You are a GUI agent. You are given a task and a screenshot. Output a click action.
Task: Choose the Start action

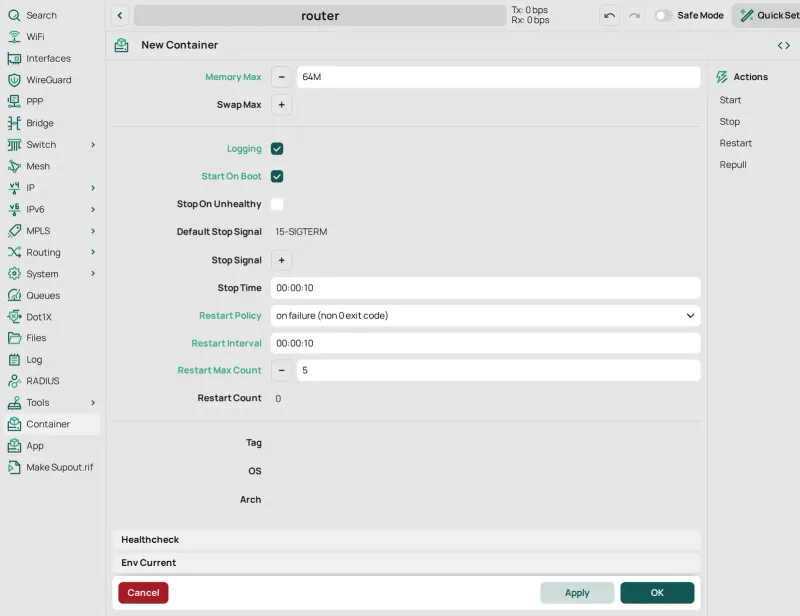[730, 100]
